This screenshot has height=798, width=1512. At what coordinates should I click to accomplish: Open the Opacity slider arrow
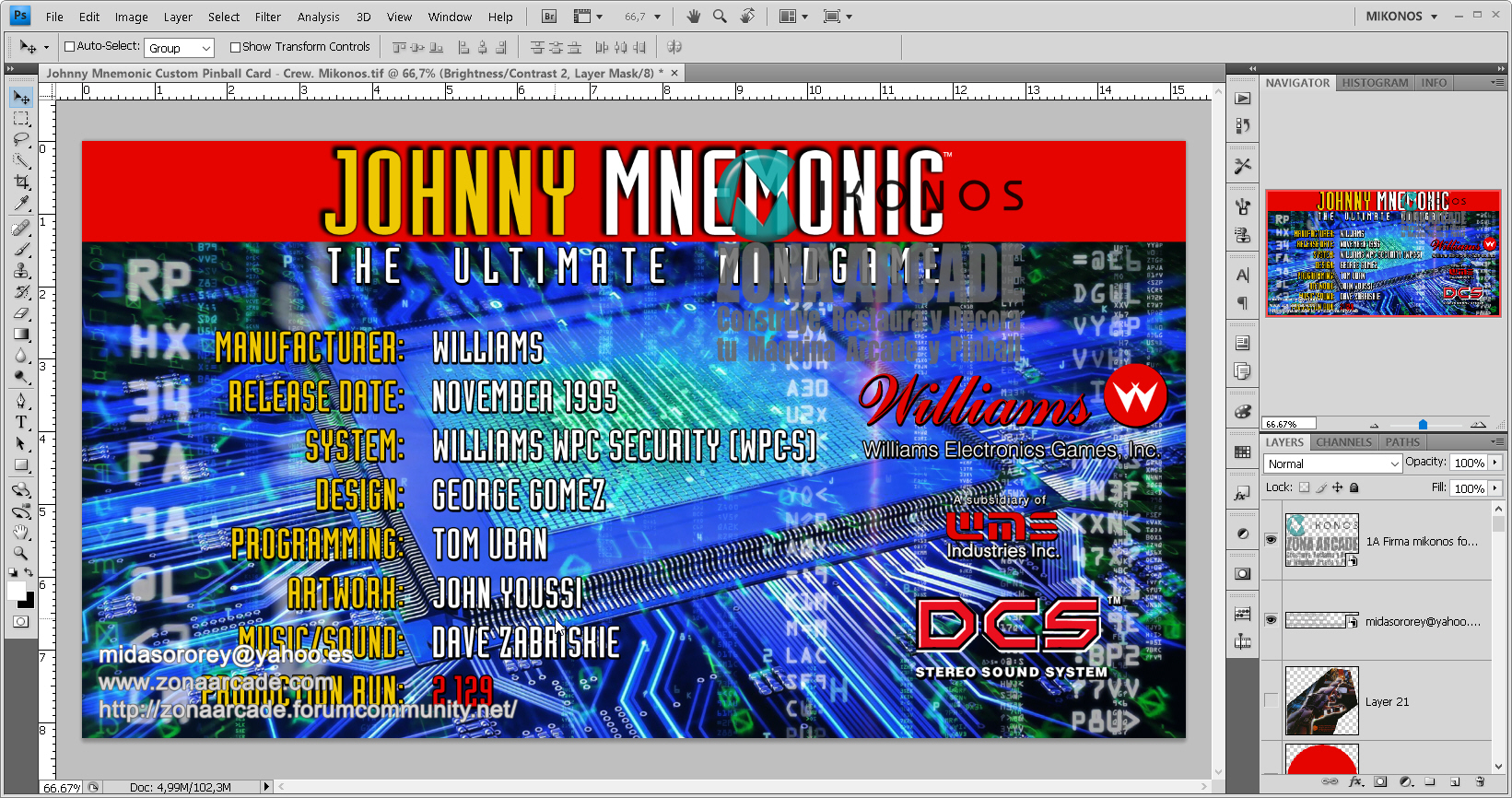[x=1495, y=463]
